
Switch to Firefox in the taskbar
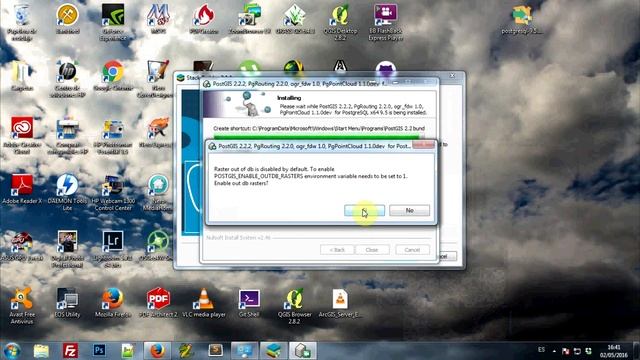157,351
